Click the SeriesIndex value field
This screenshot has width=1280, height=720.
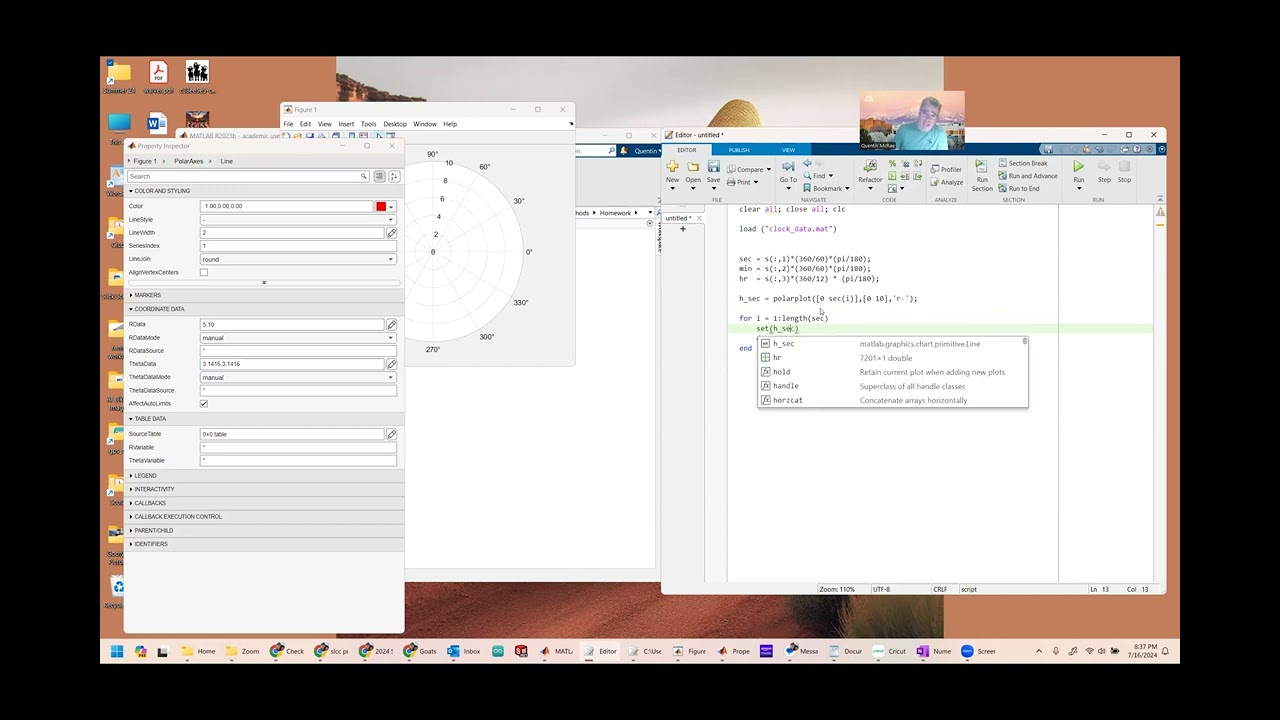[298, 246]
